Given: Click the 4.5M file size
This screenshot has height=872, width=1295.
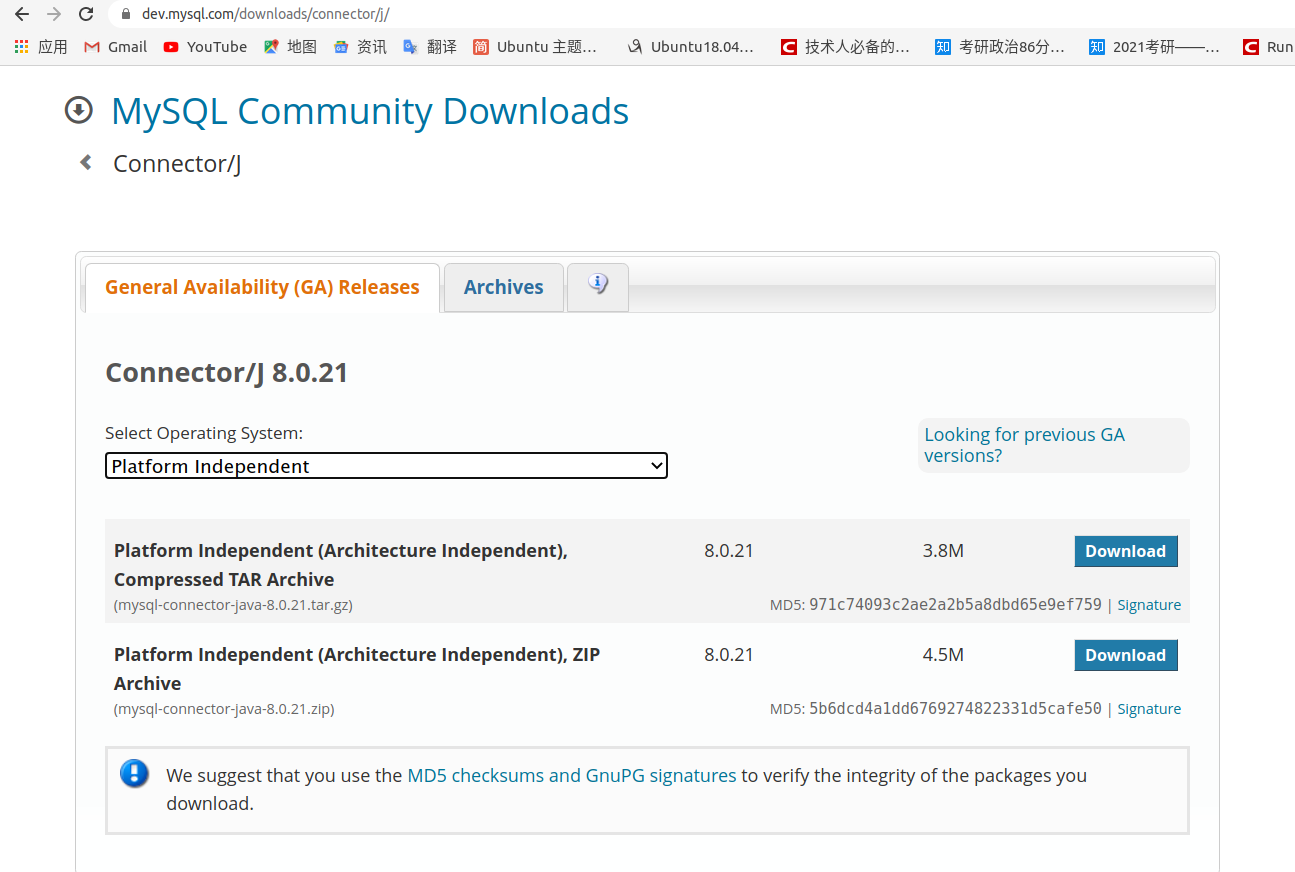Looking at the screenshot, I should click(x=943, y=655).
